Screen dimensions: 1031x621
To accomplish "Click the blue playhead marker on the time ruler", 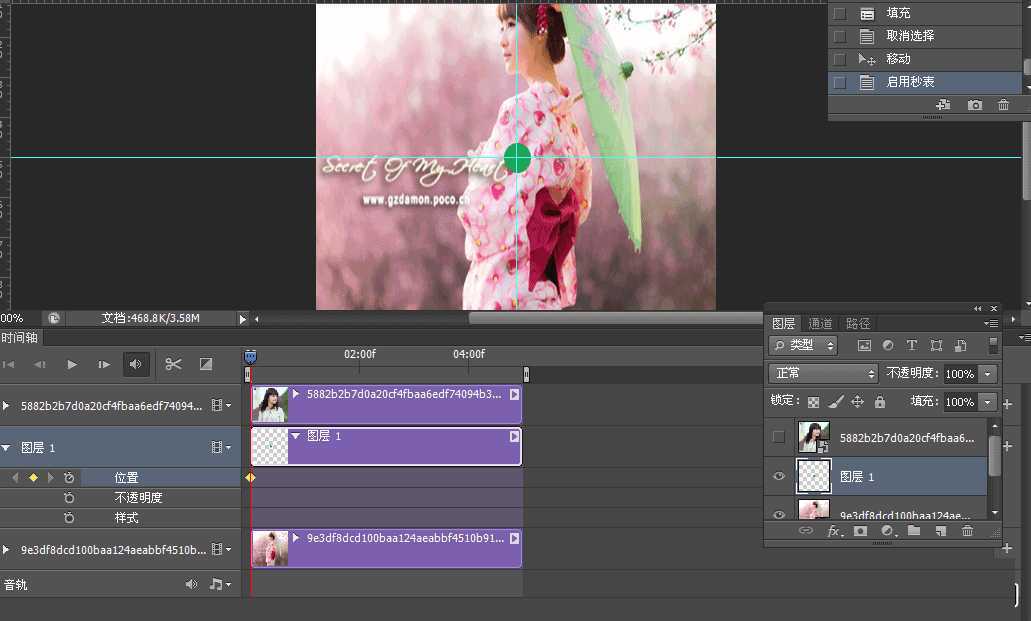I will coord(251,357).
